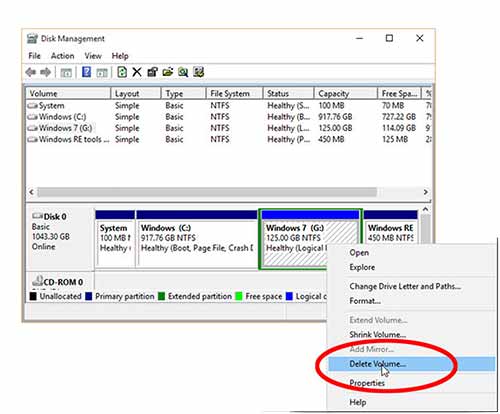Click the navy Primary partition legend swatch
Viewport: 500px width, 414px height.
[89, 296]
